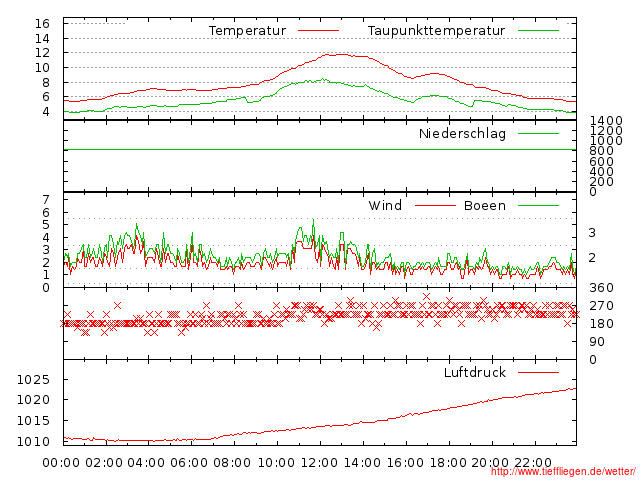Click the 180 wind direction axis value
640x480 pixels.
(601, 324)
